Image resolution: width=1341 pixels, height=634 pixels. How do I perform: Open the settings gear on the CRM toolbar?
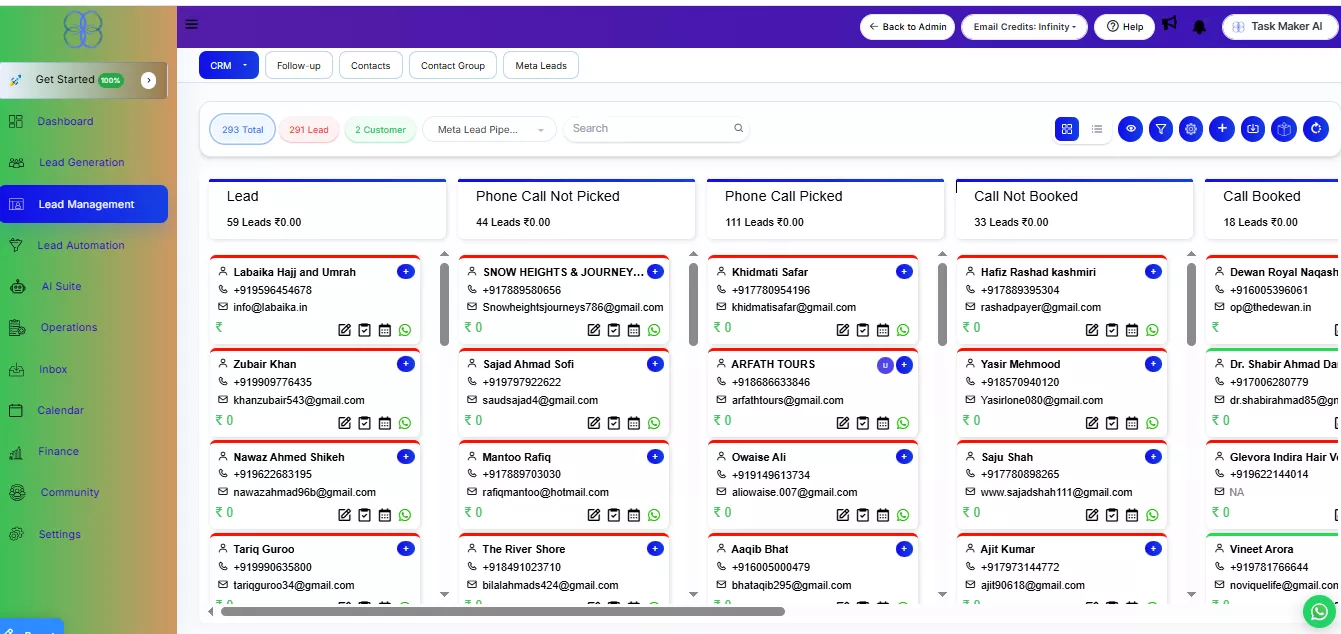pyautogui.click(x=1190, y=128)
